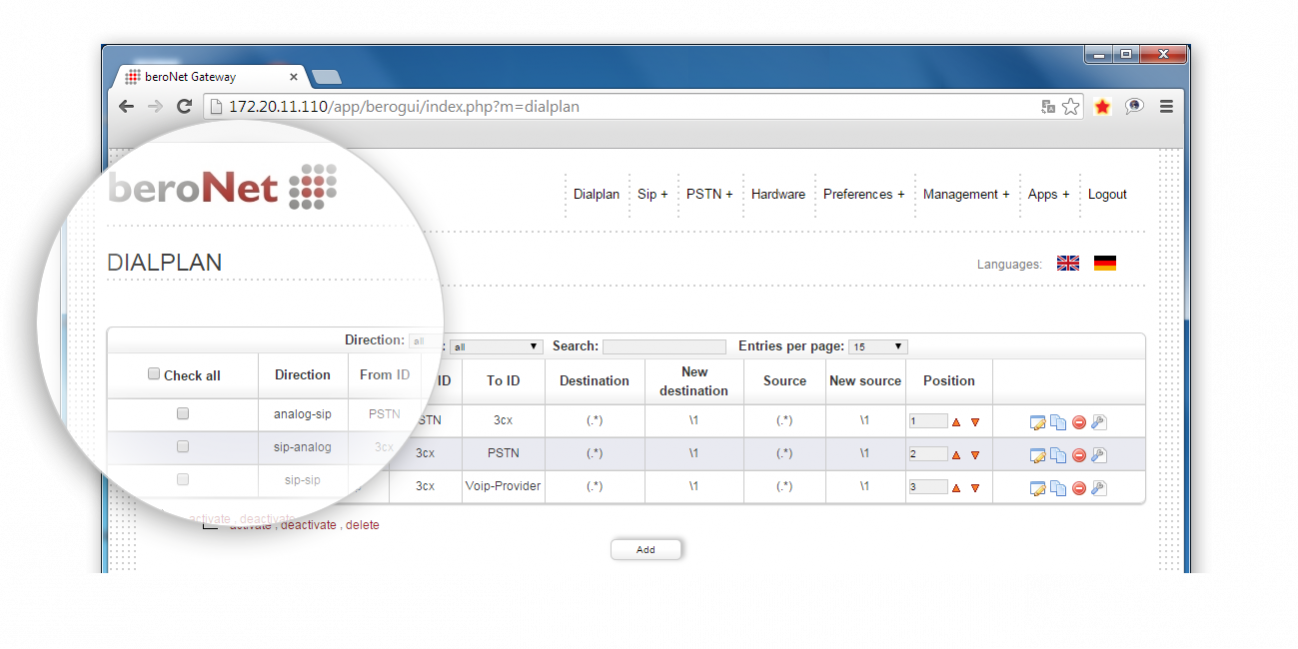Click the Add button
This screenshot has height=649, width=1298.
pos(646,549)
